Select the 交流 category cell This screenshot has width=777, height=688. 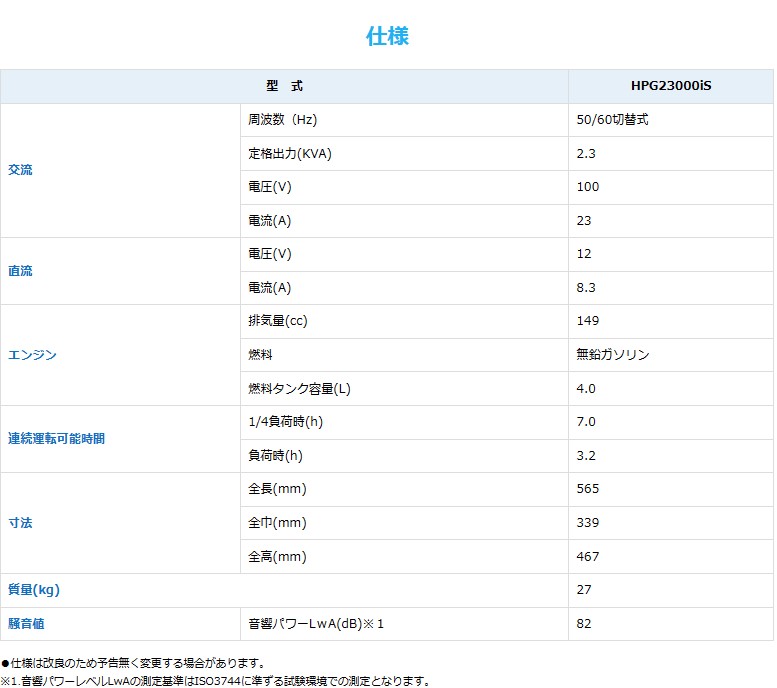coord(120,170)
